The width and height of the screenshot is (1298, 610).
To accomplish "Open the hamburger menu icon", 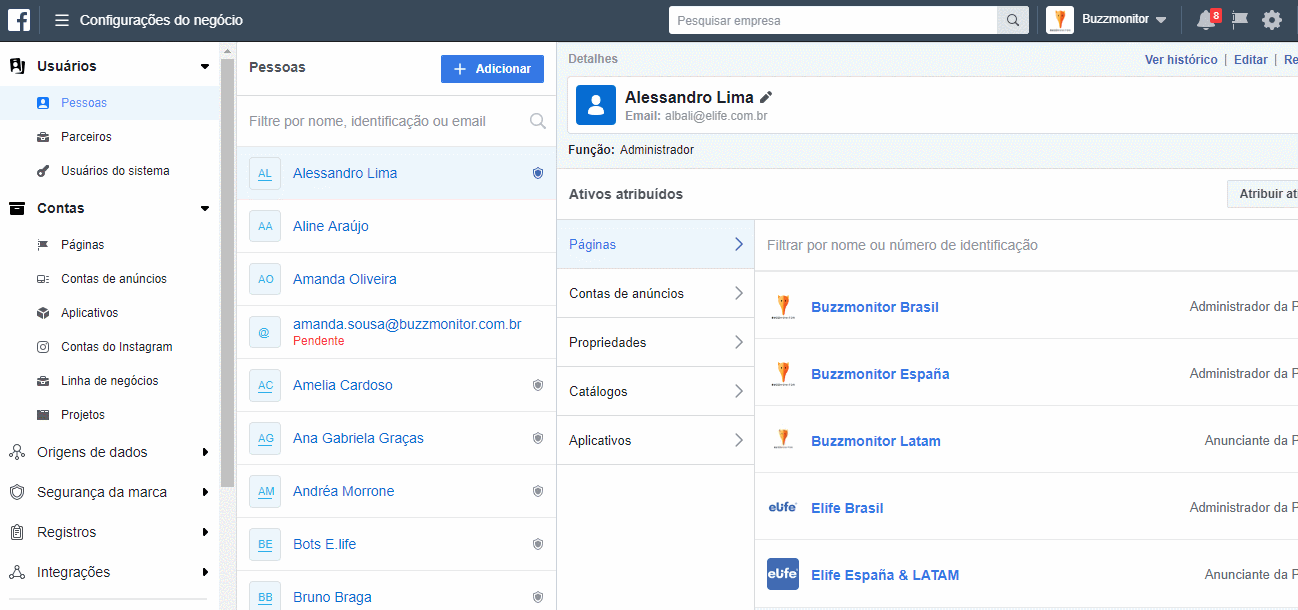I will pos(62,20).
